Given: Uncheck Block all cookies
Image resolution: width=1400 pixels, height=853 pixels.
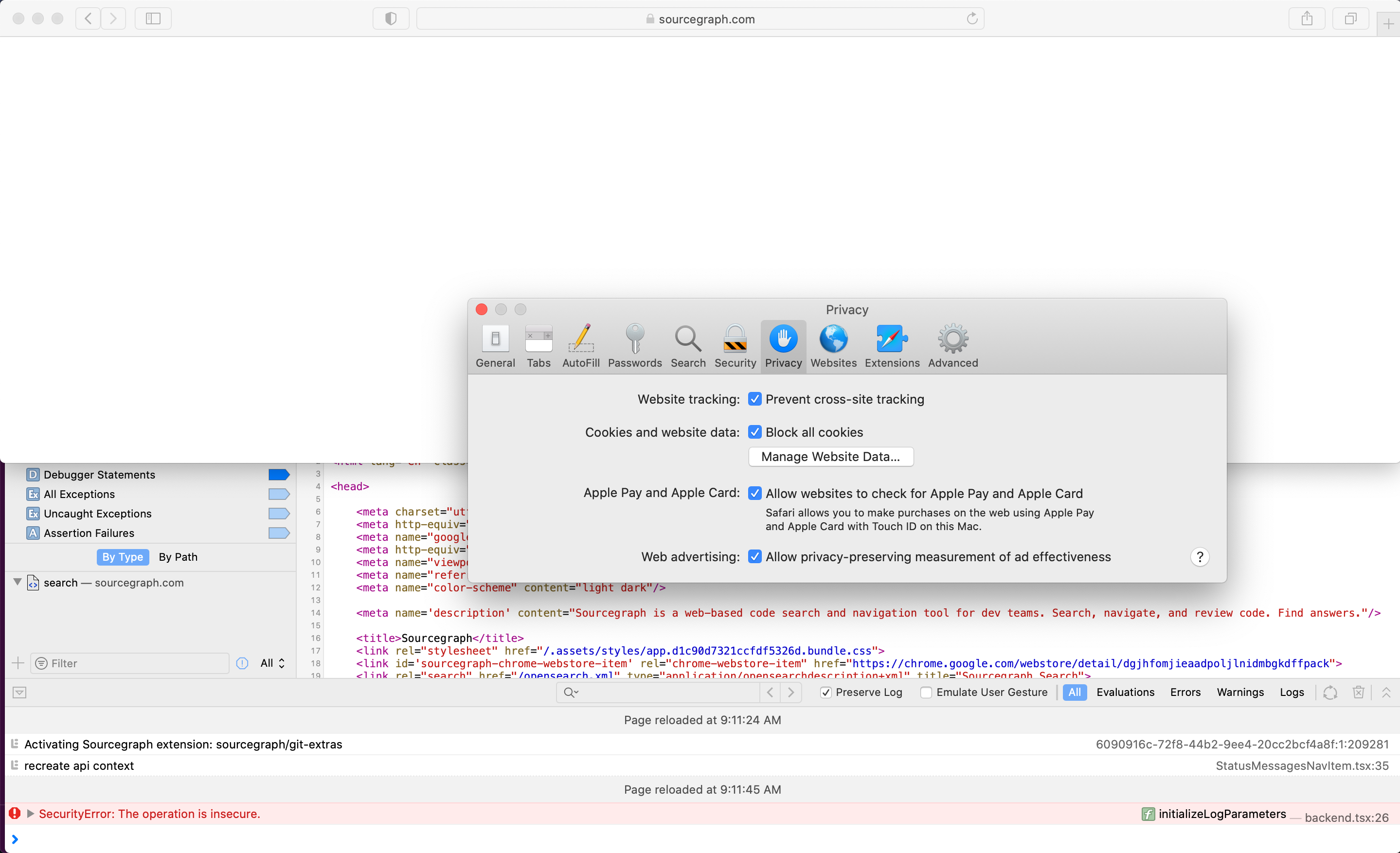Looking at the screenshot, I should coord(754,432).
